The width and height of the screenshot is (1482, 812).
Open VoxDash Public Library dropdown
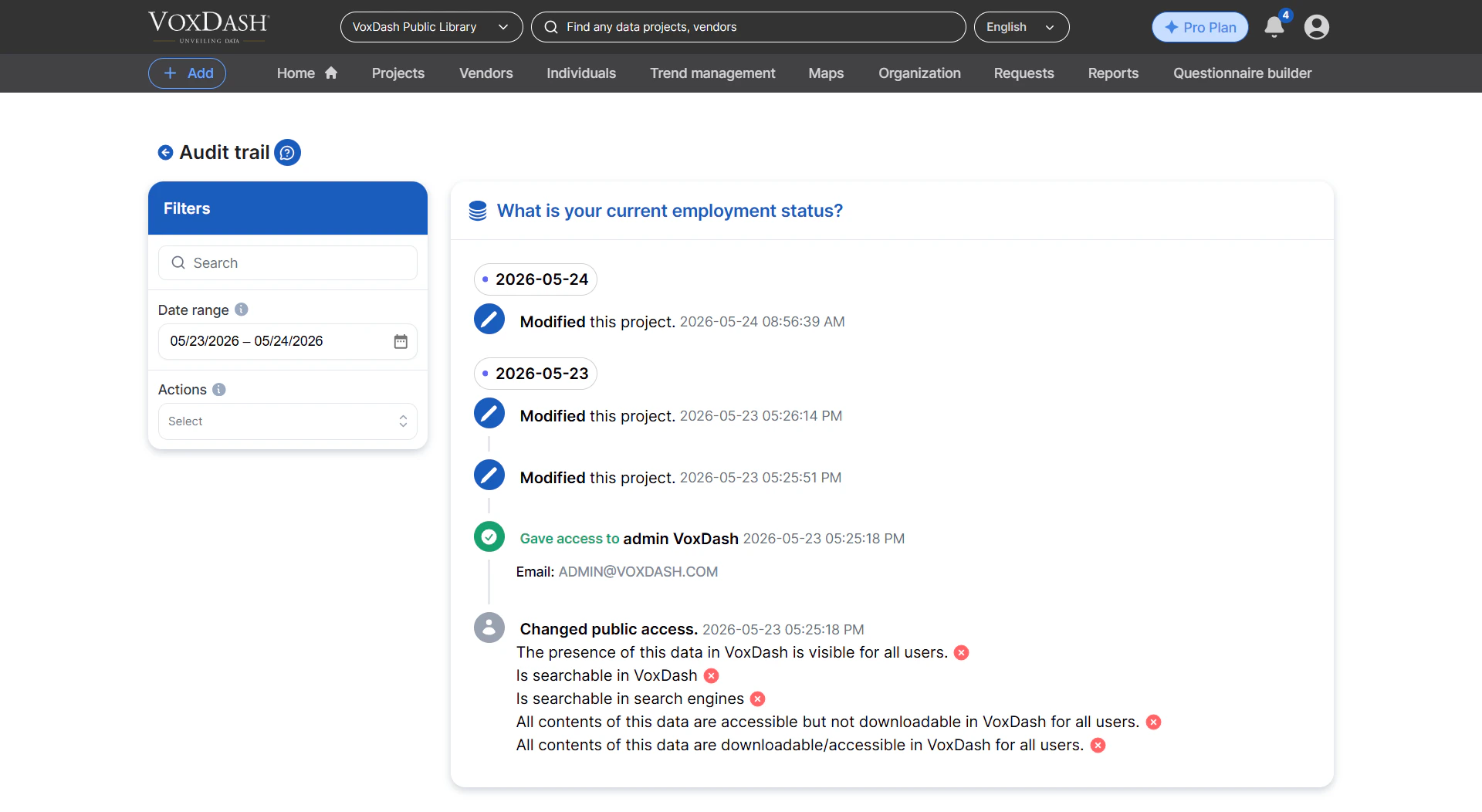click(431, 27)
